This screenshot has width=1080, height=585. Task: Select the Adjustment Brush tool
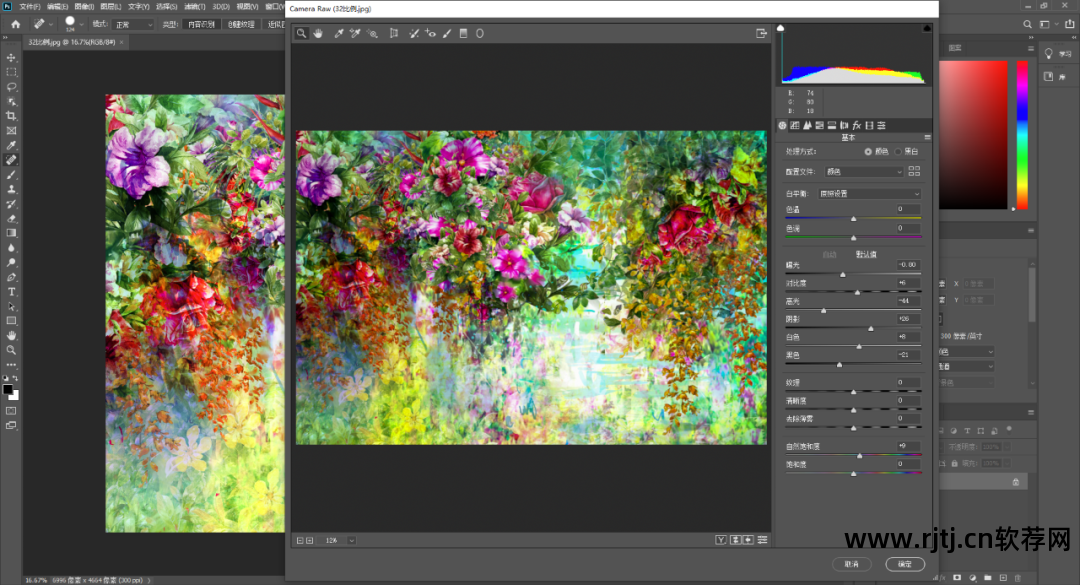[x=447, y=33]
